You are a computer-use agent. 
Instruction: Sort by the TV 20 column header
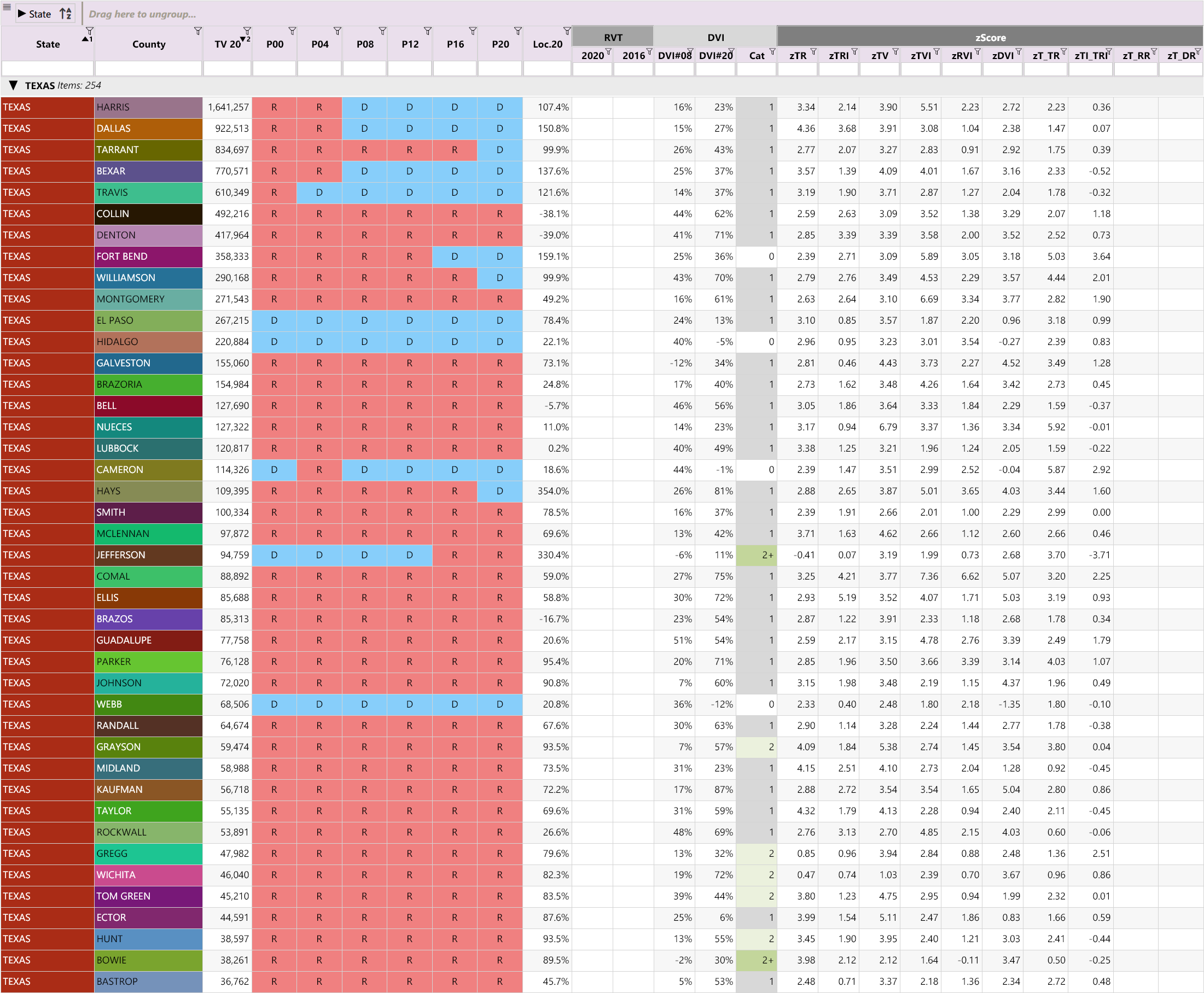click(x=227, y=44)
